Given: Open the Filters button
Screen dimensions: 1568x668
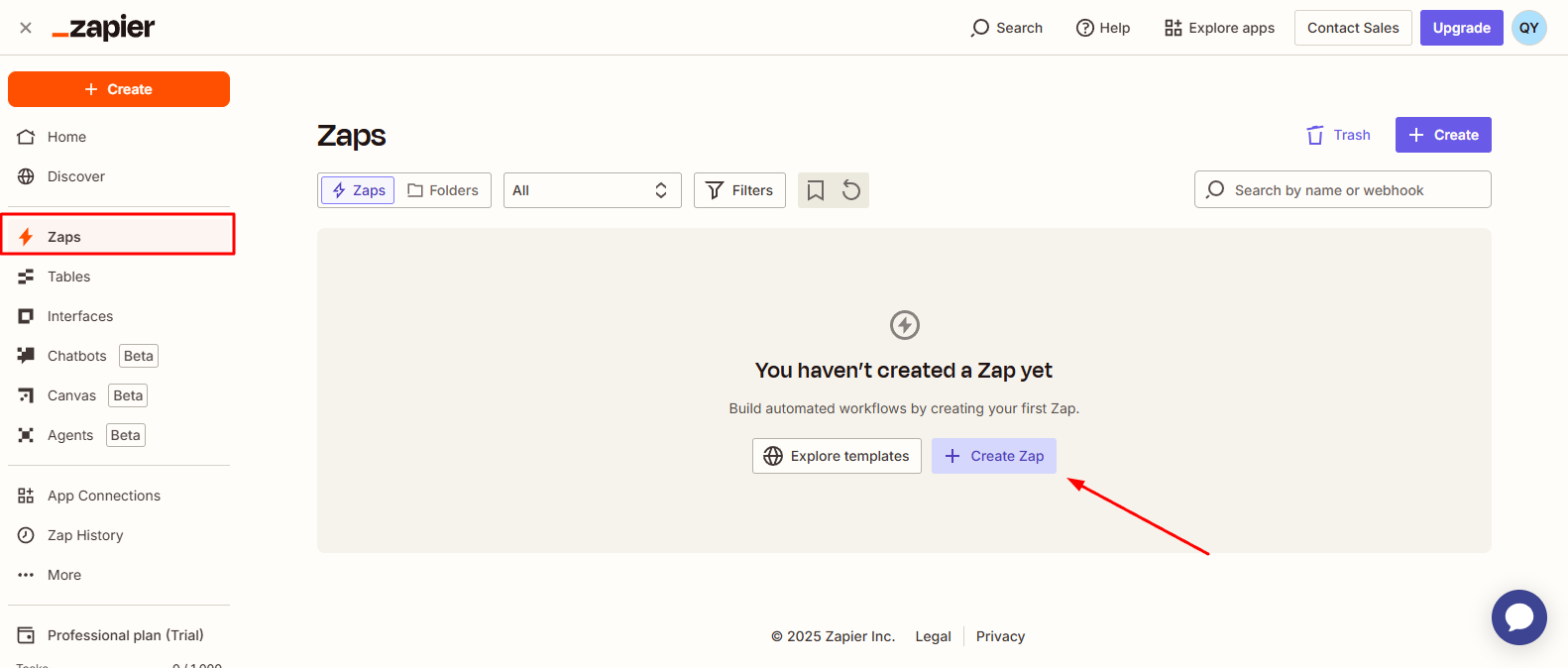Looking at the screenshot, I should 739,190.
